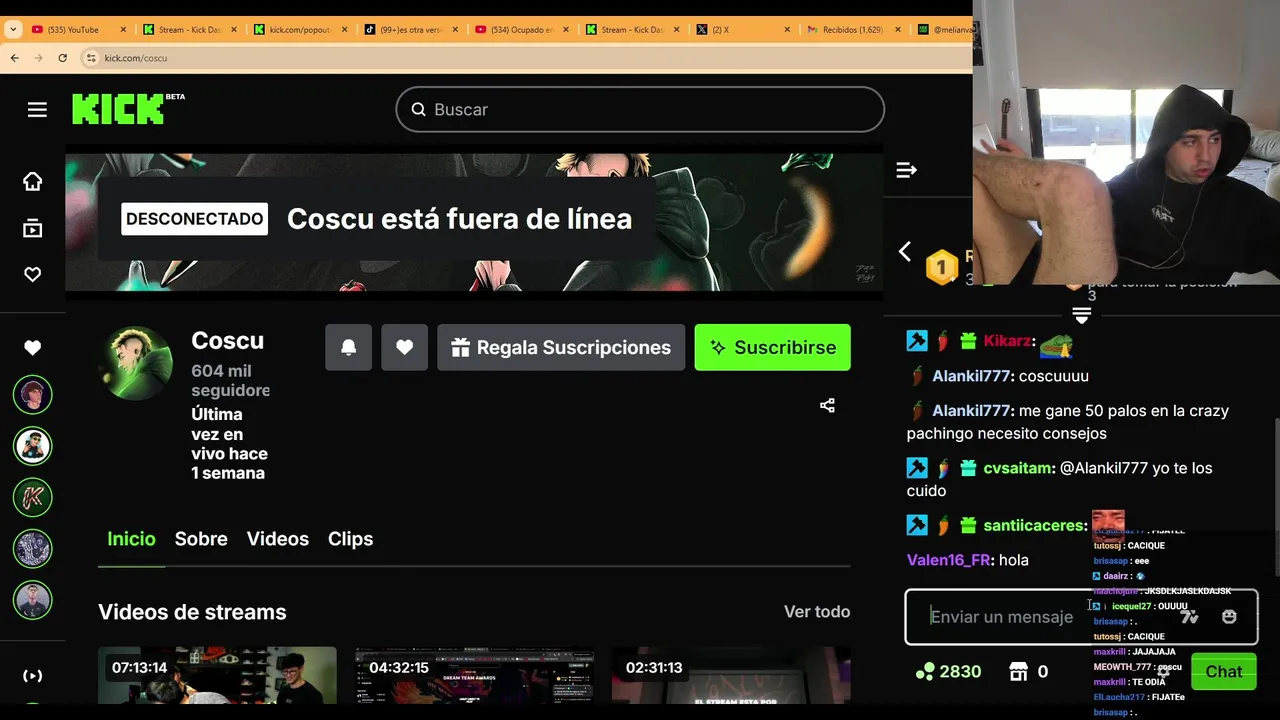Image resolution: width=1280 pixels, height=720 pixels.
Task: Open the K-logo channel avatar in sidebar
Action: coord(32,497)
